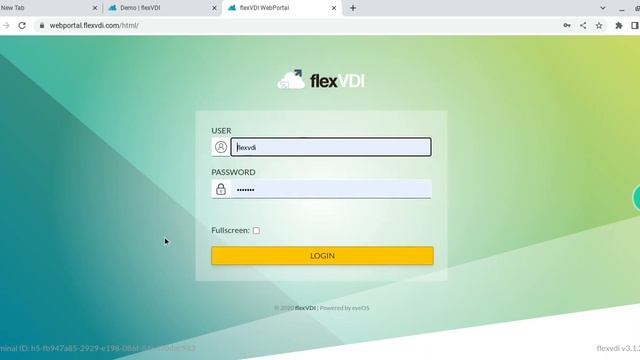Click the Terminal ID text at bottom
Viewport: 640px width, 360px height.
98,348
